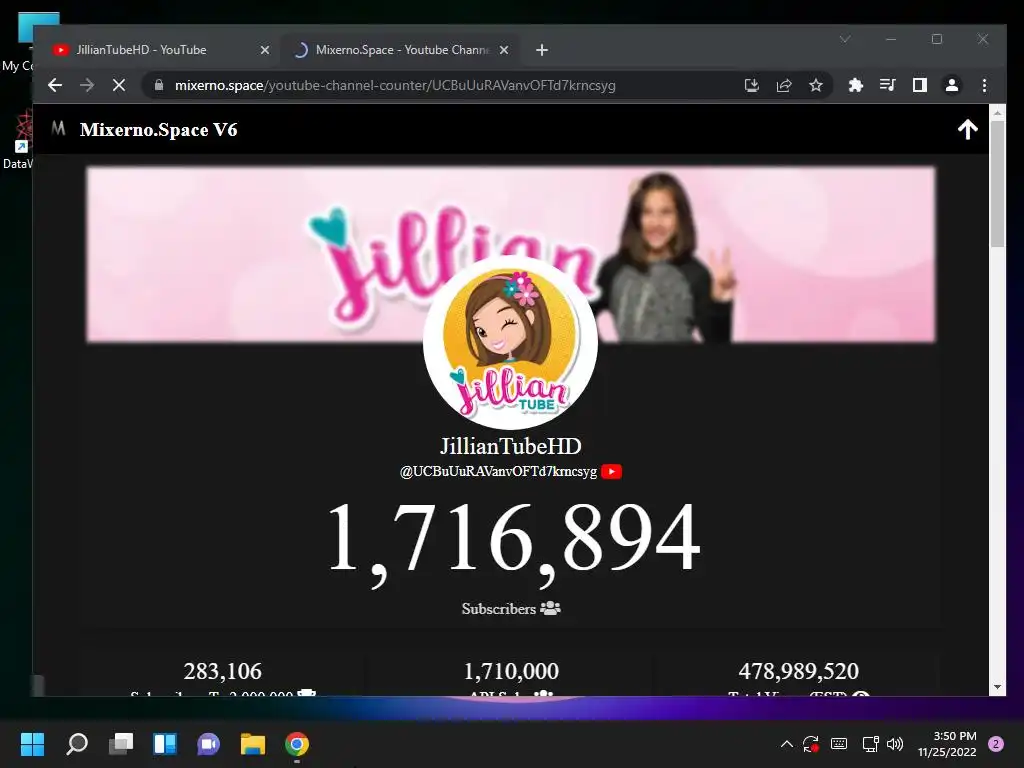Viewport: 1024px width, 768px height.
Task: Open the media controls icon
Action: pos(888,85)
